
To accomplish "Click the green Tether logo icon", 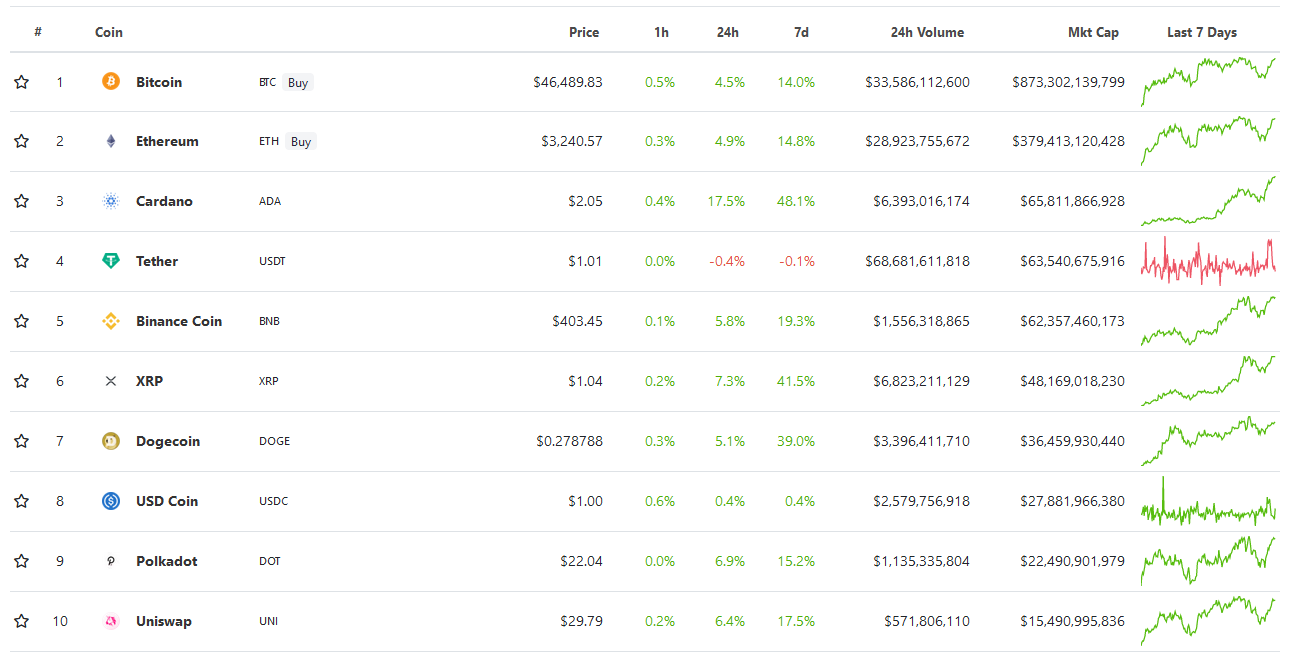I will click(111, 261).
